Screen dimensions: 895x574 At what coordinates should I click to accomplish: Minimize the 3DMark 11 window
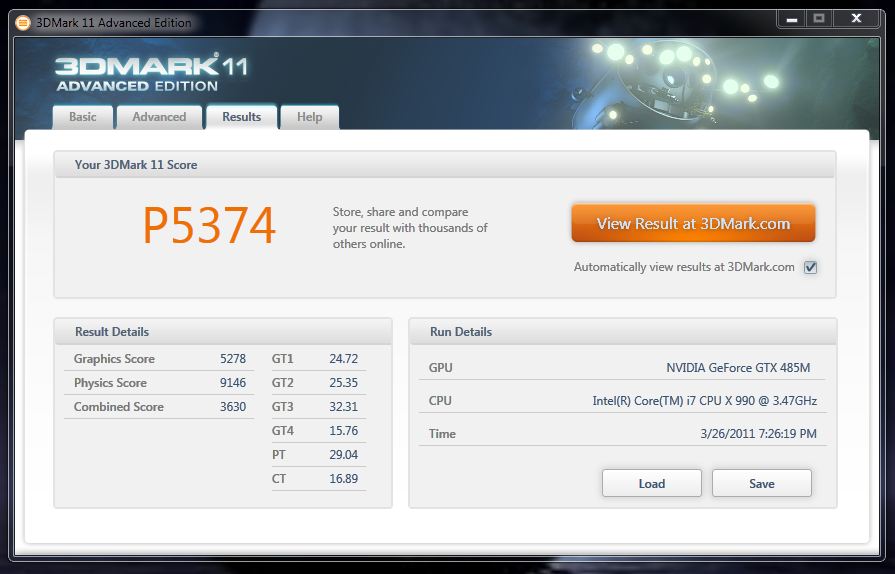tap(791, 19)
